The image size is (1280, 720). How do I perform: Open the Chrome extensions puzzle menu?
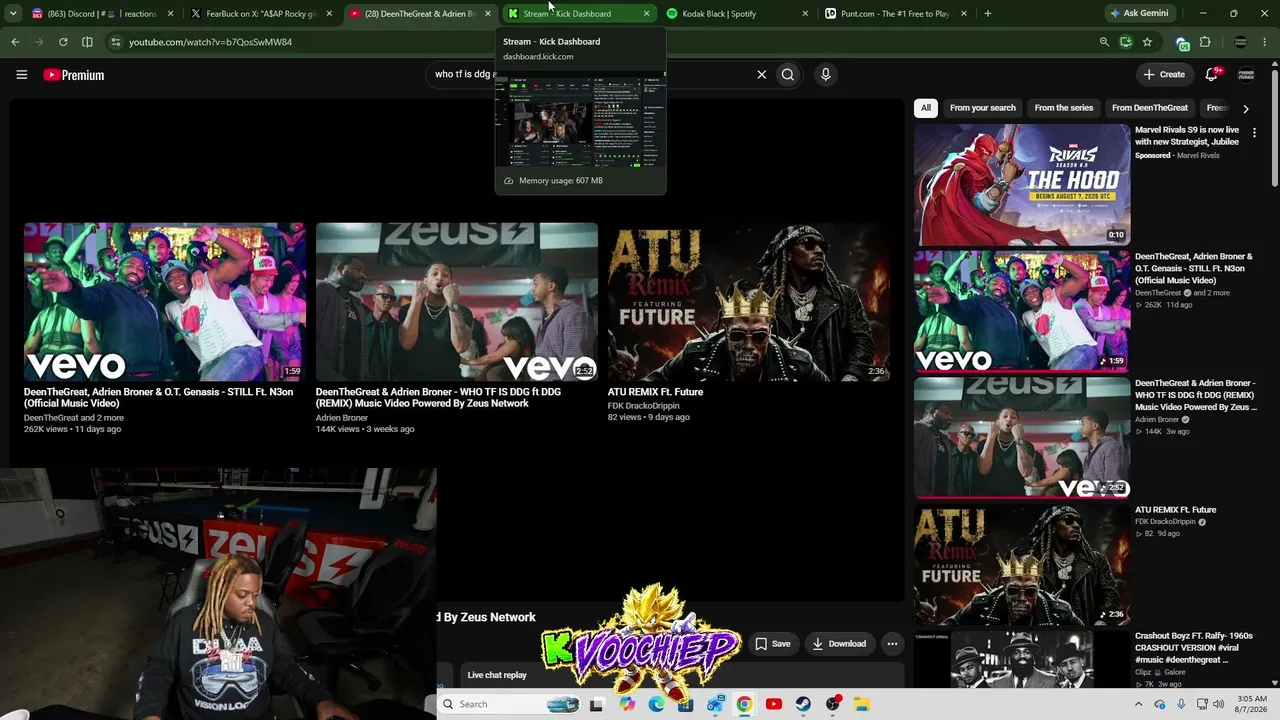click(1205, 42)
